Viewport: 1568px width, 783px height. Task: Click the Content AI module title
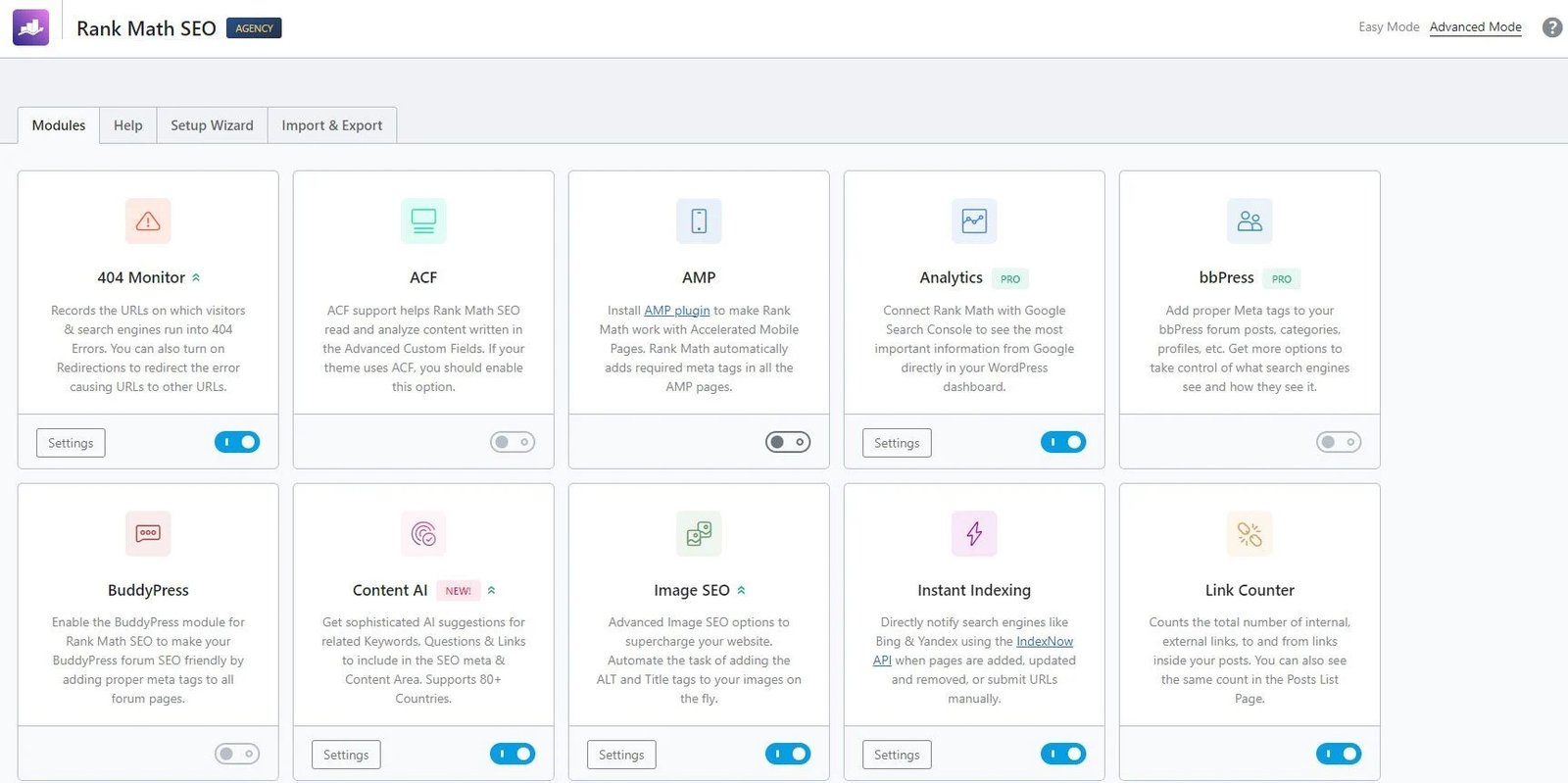click(x=390, y=591)
